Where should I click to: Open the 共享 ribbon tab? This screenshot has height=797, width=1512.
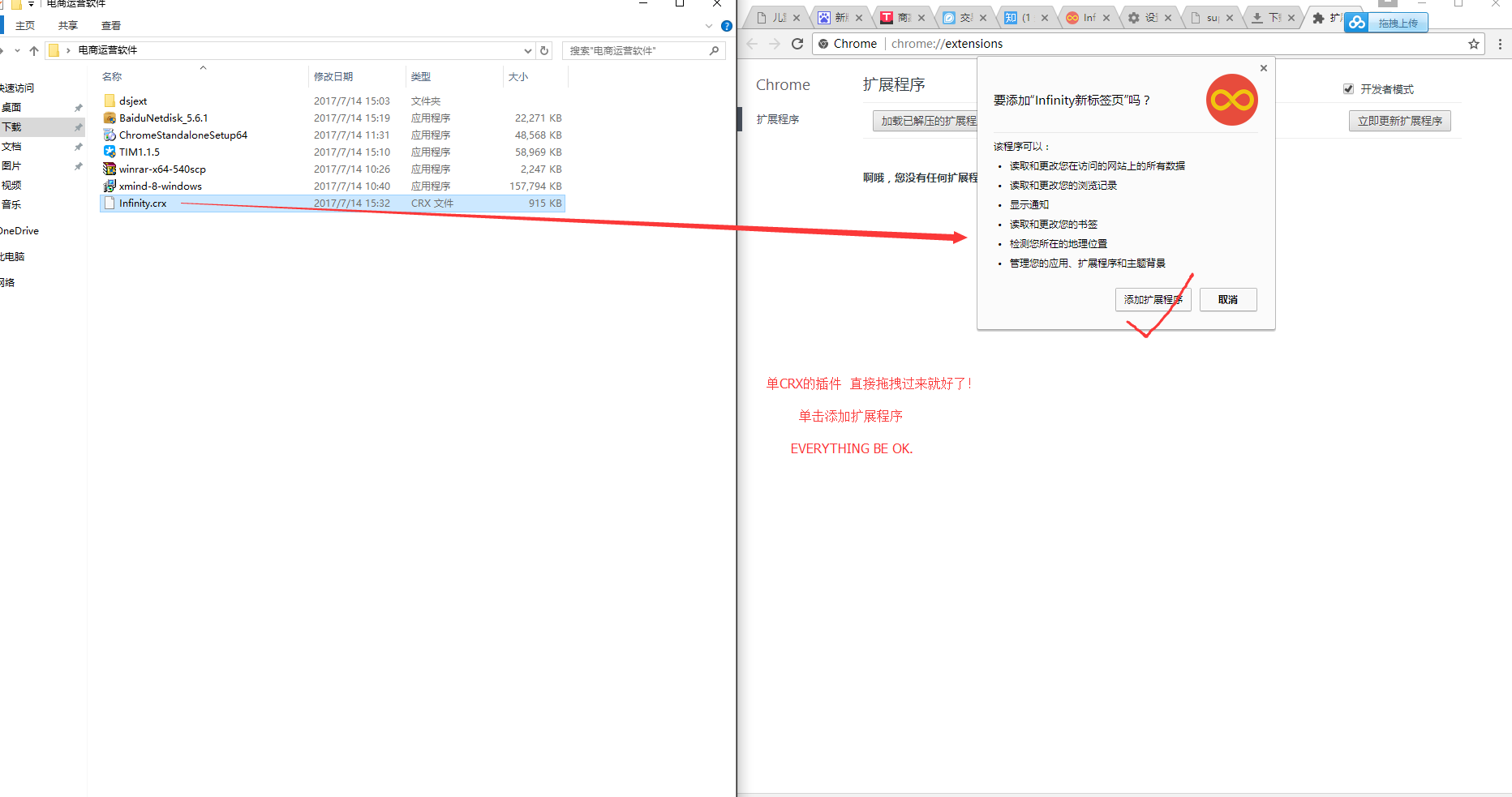tap(68, 26)
